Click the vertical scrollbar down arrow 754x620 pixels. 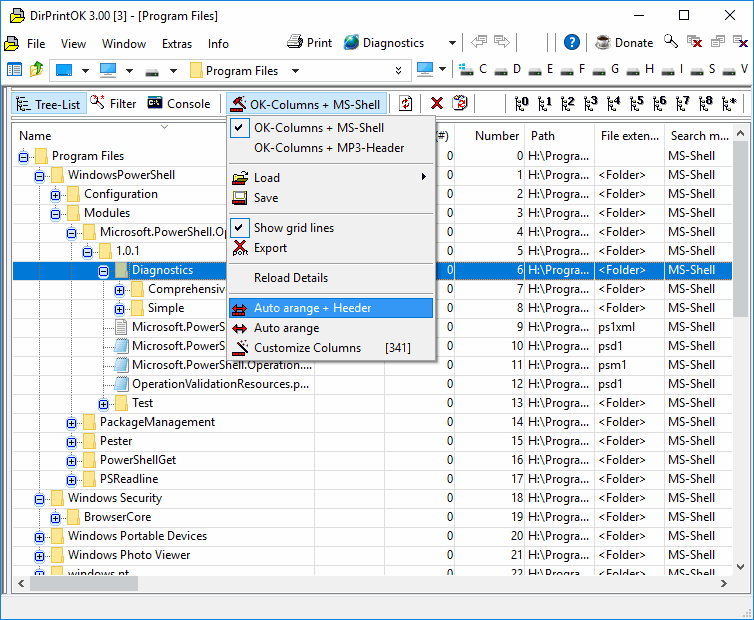(741, 567)
